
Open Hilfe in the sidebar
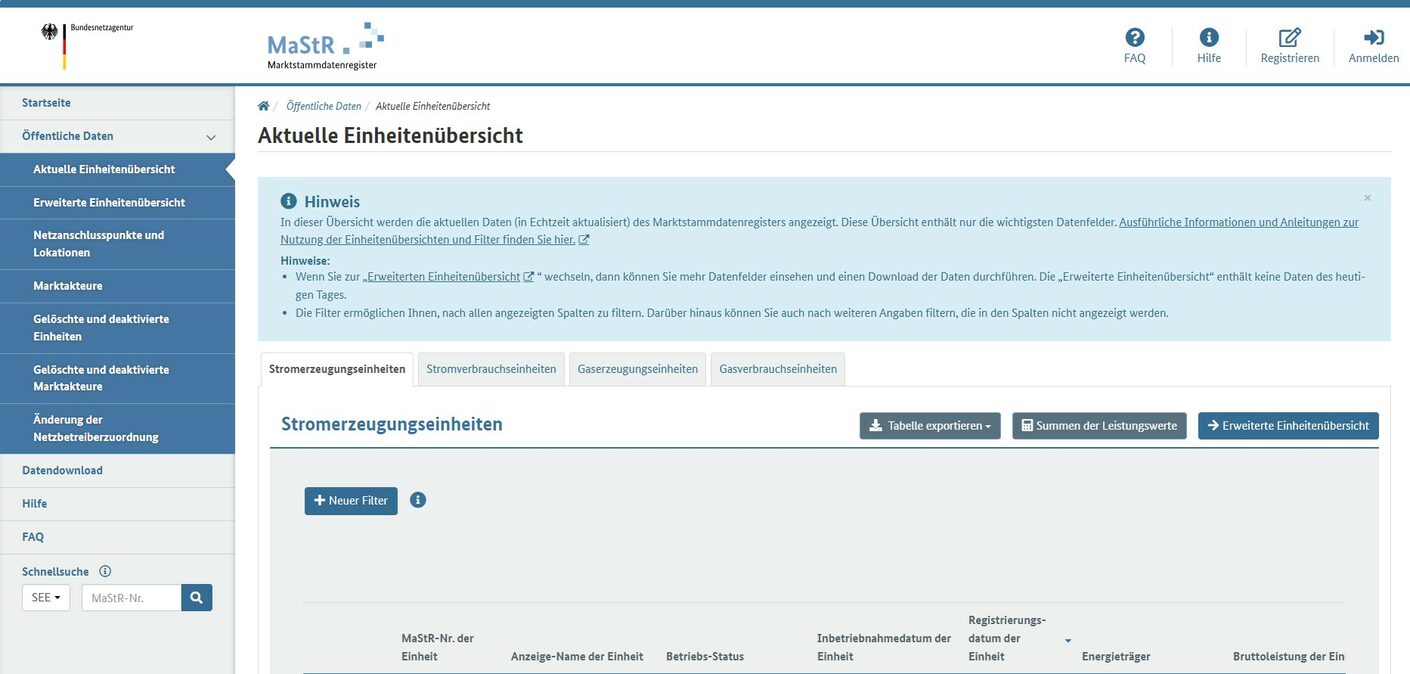click(x=117, y=504)
